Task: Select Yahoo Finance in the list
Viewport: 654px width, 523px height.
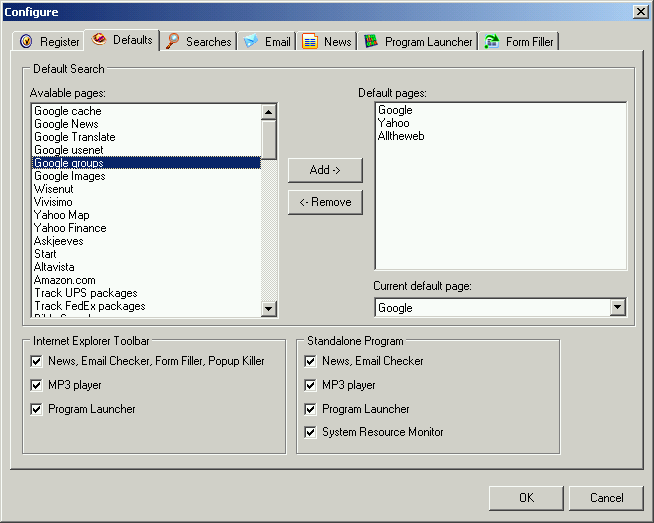Action: coord(146,228)
